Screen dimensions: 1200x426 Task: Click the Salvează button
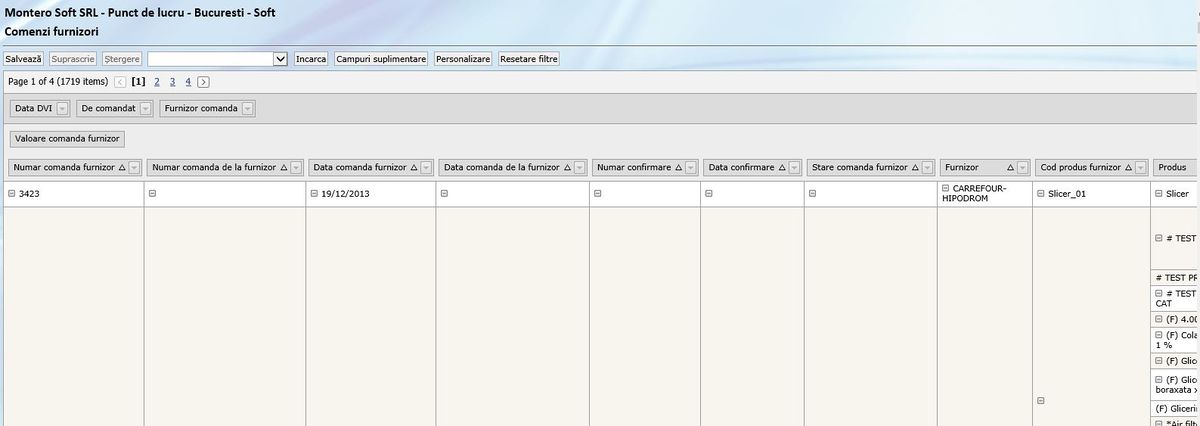click(x=24, y=59)
